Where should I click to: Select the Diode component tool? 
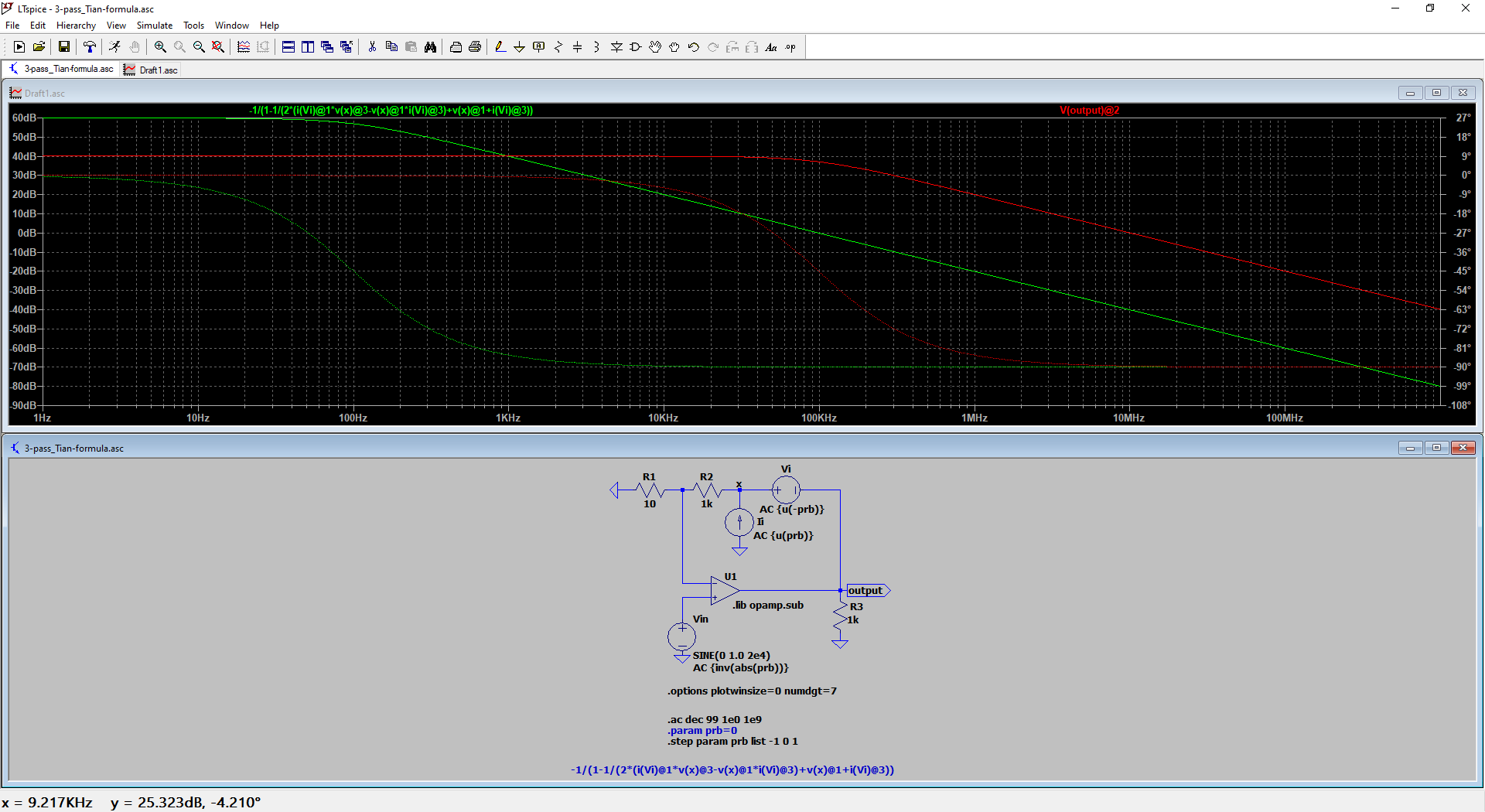coord(616,47)
